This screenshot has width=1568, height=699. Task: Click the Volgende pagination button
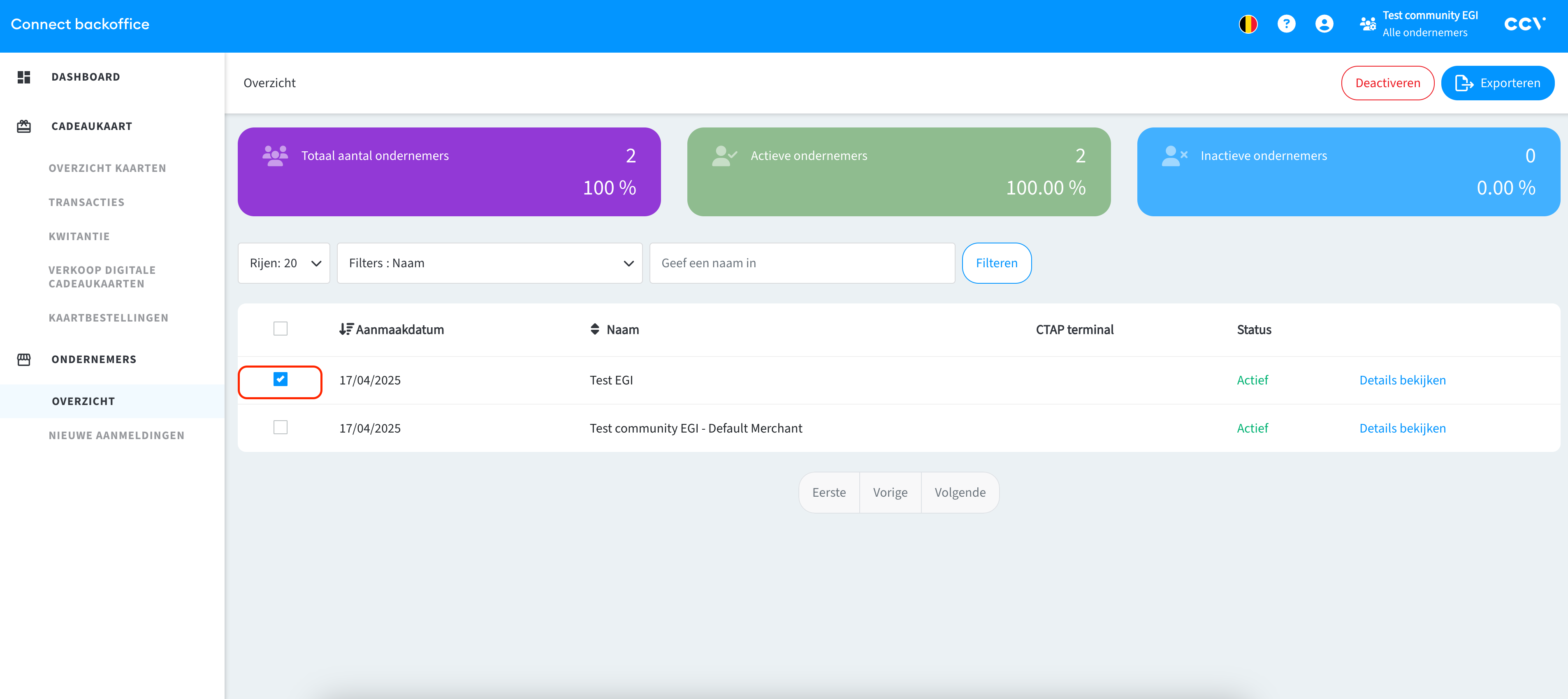[x=959, y=492]
